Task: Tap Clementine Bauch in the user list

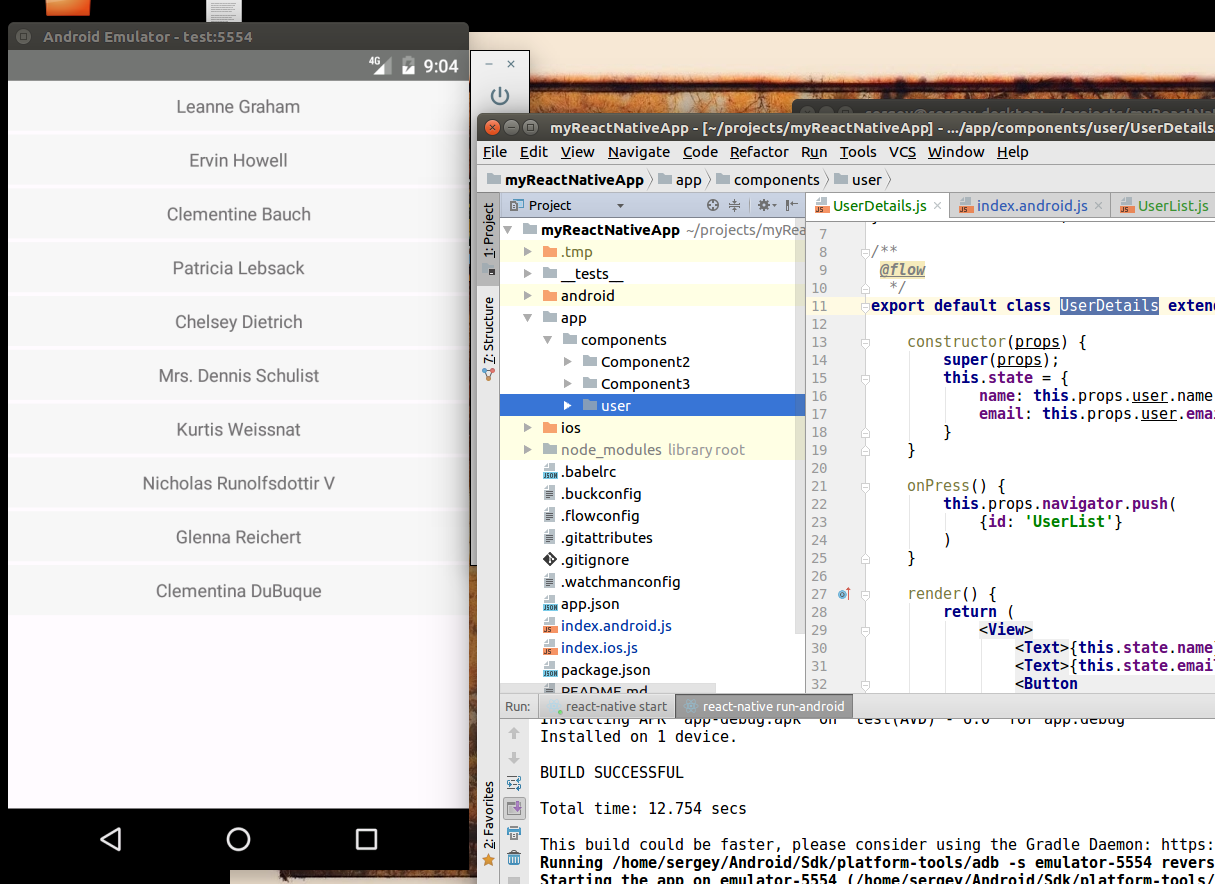Action: click(x=238, y=214)
